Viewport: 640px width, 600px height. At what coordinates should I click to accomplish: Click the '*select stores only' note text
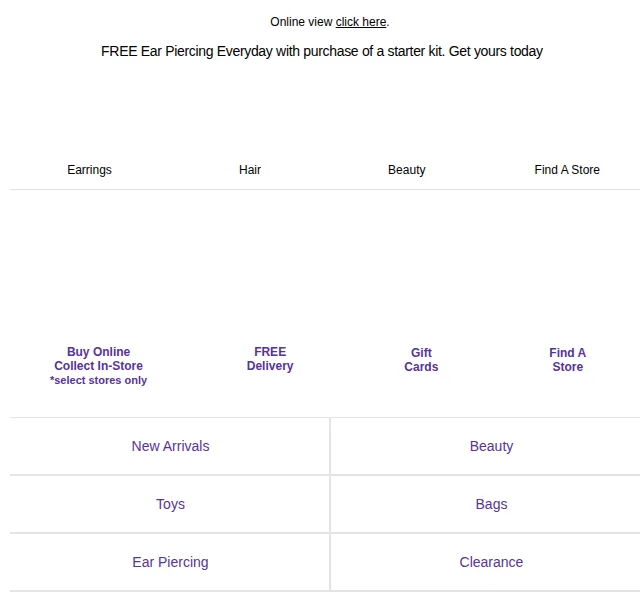click(x=98, y=380)
